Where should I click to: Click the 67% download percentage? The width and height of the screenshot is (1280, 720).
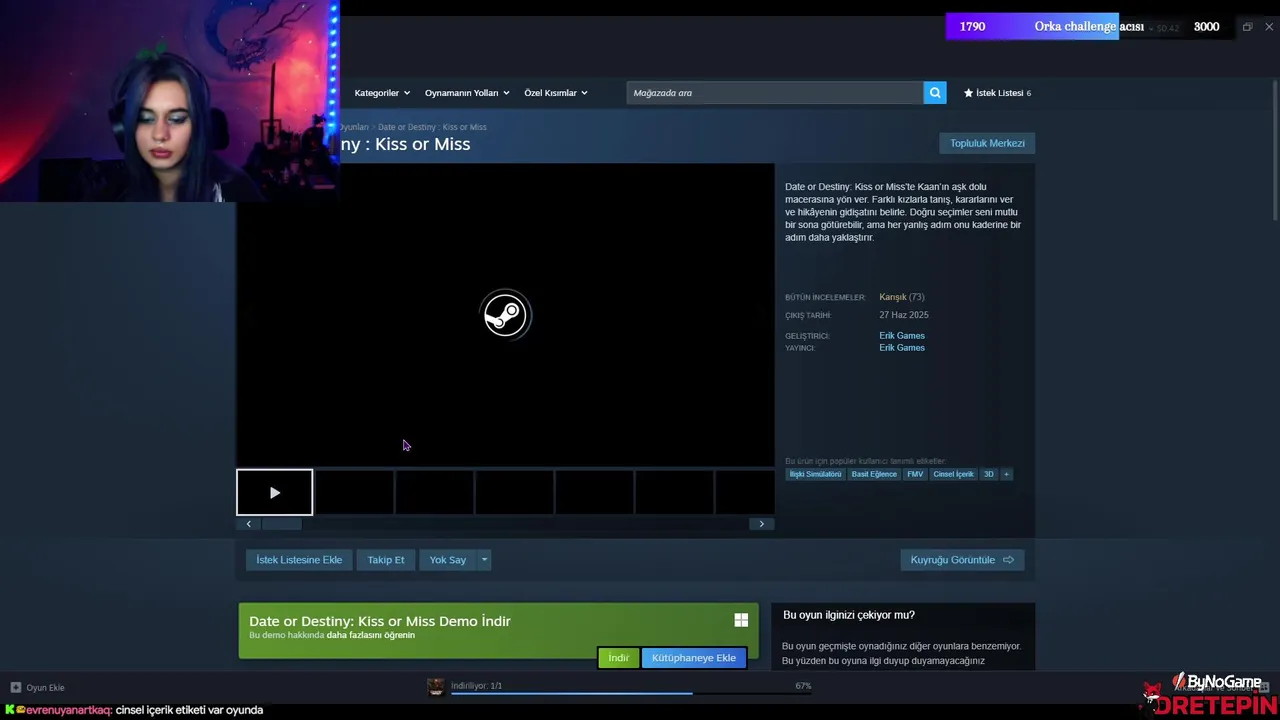click(803, 686)
